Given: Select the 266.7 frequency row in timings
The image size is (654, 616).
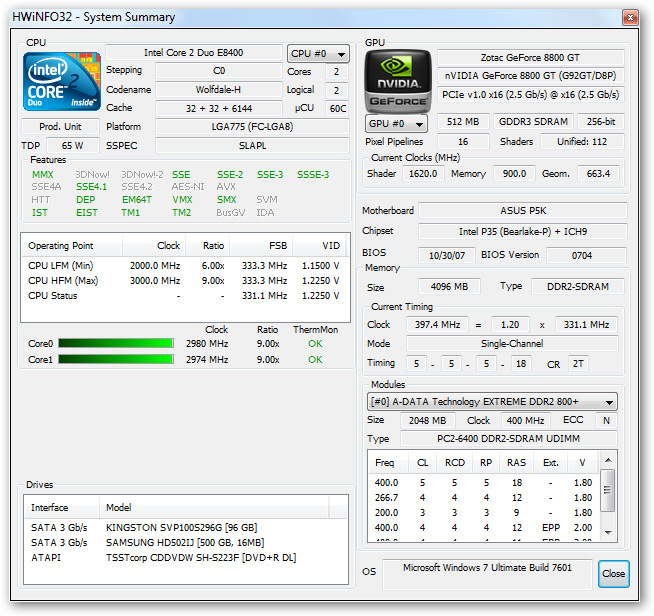Looking at the screenshot, I should coord(484,498).
